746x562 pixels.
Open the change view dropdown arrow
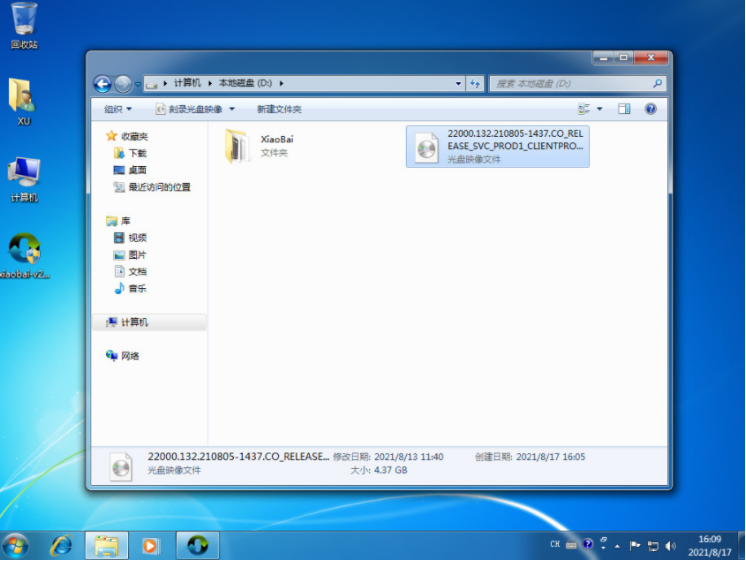click(600, 109)
